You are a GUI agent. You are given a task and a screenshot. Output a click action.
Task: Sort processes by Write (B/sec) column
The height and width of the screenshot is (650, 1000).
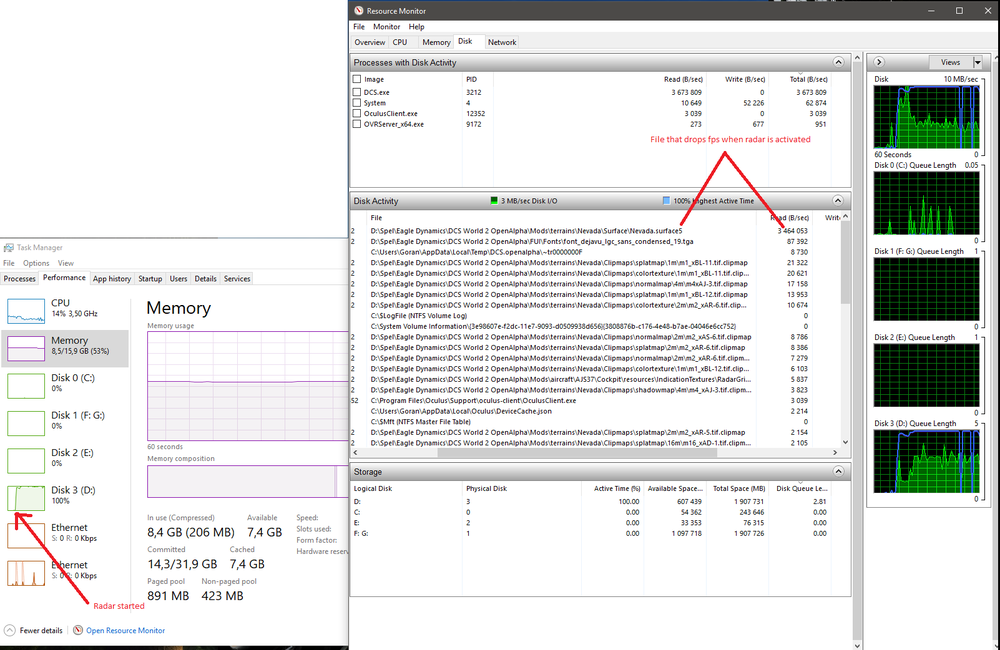point(745,79)
